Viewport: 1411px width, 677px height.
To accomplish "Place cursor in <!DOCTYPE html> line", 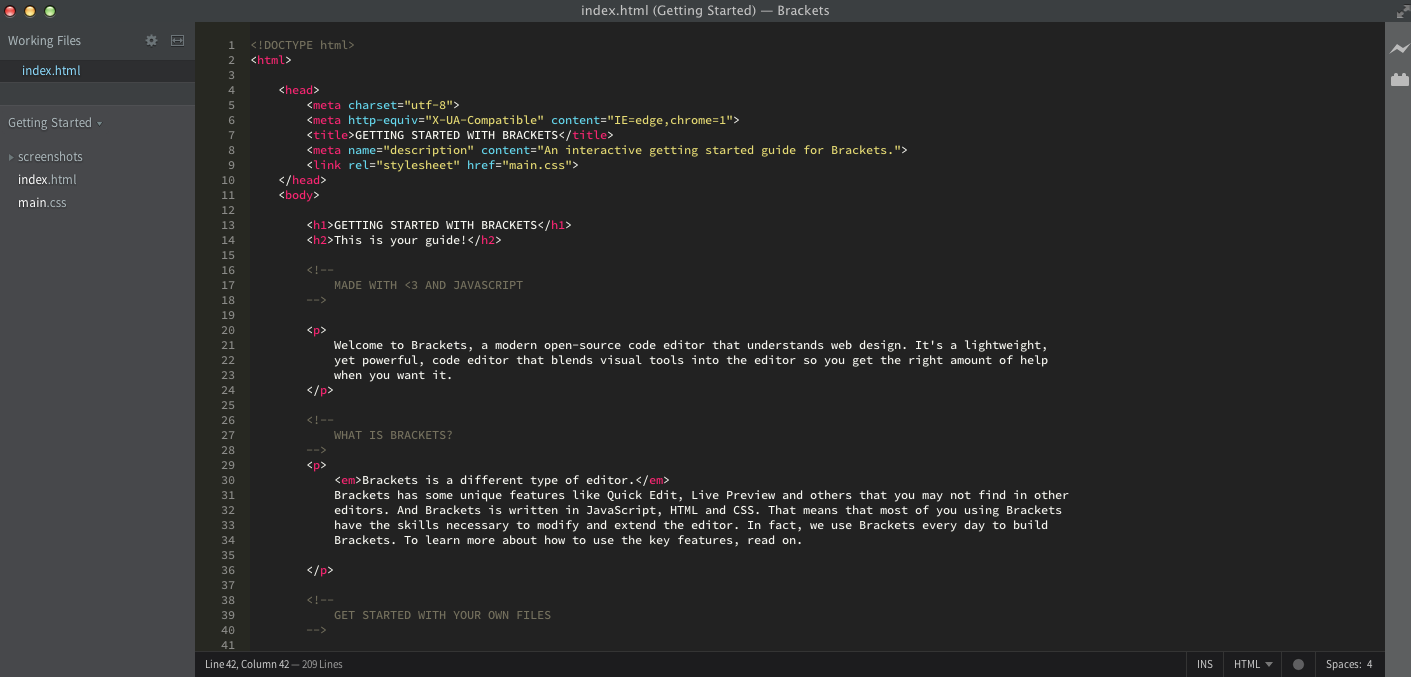I will tap(303, 45).
